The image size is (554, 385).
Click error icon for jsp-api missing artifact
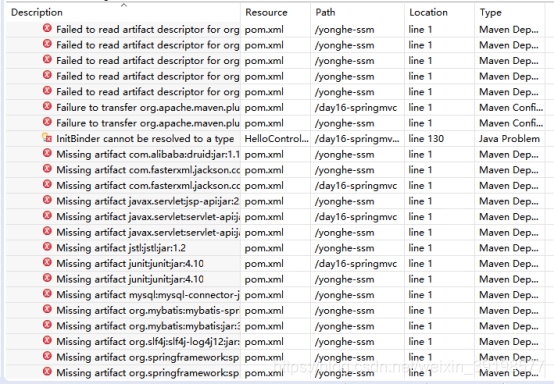47,200
